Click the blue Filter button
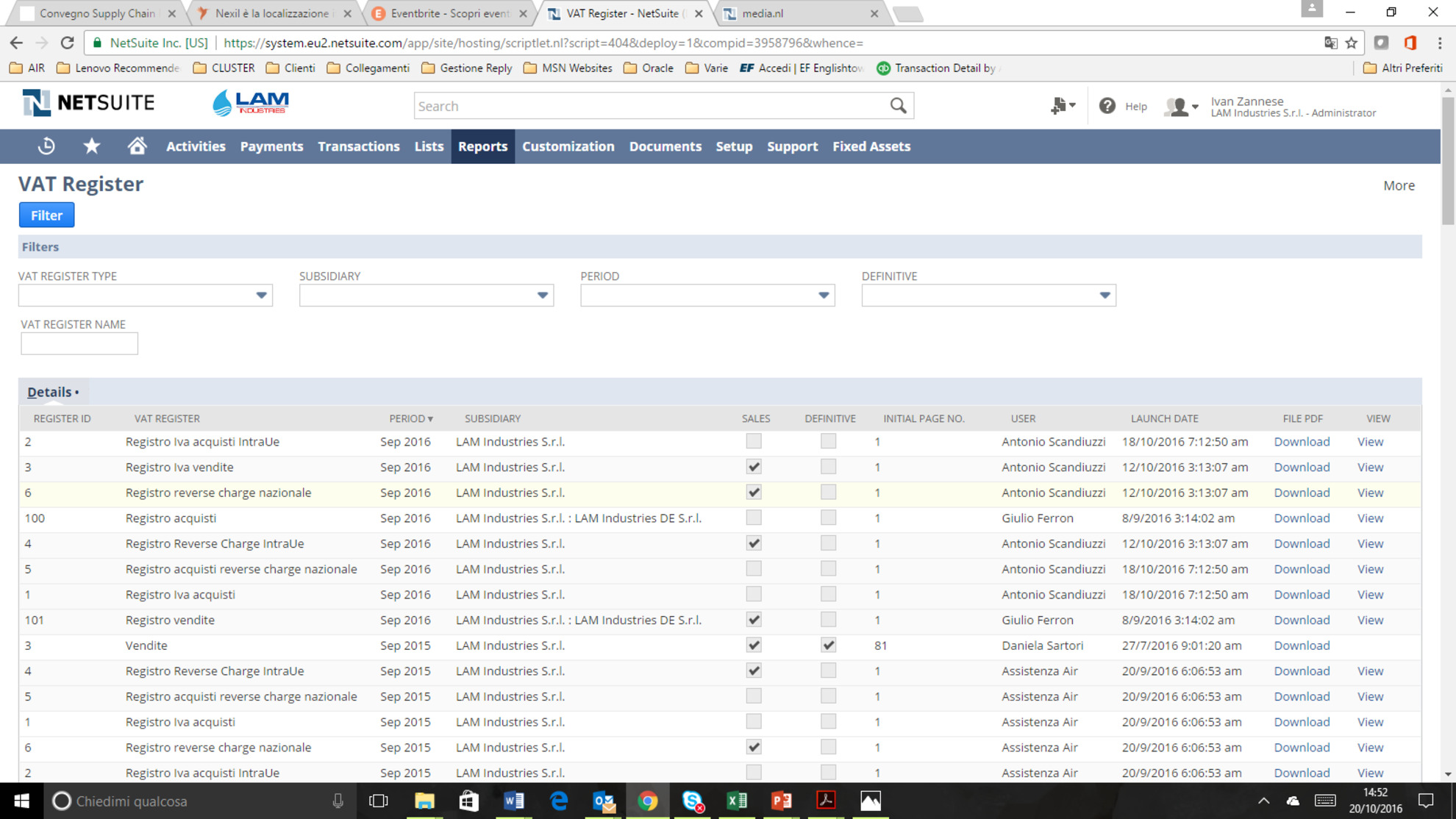This screenshot has width=1456, height=819. [46, 215]
